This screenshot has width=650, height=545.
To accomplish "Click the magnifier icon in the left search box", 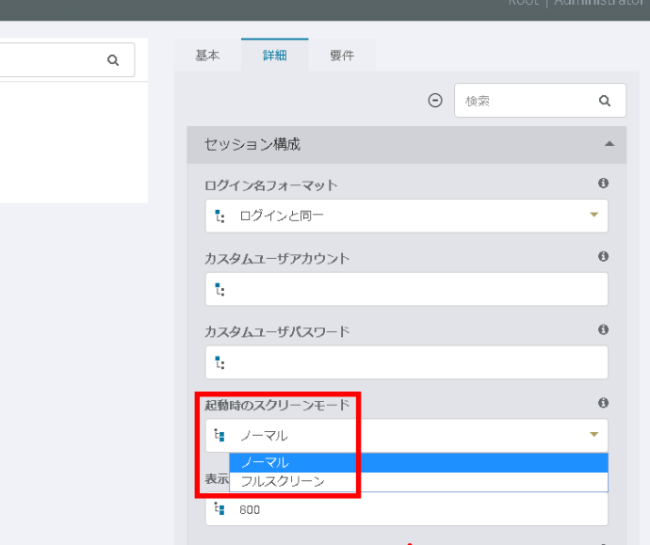I will (113, 60).
